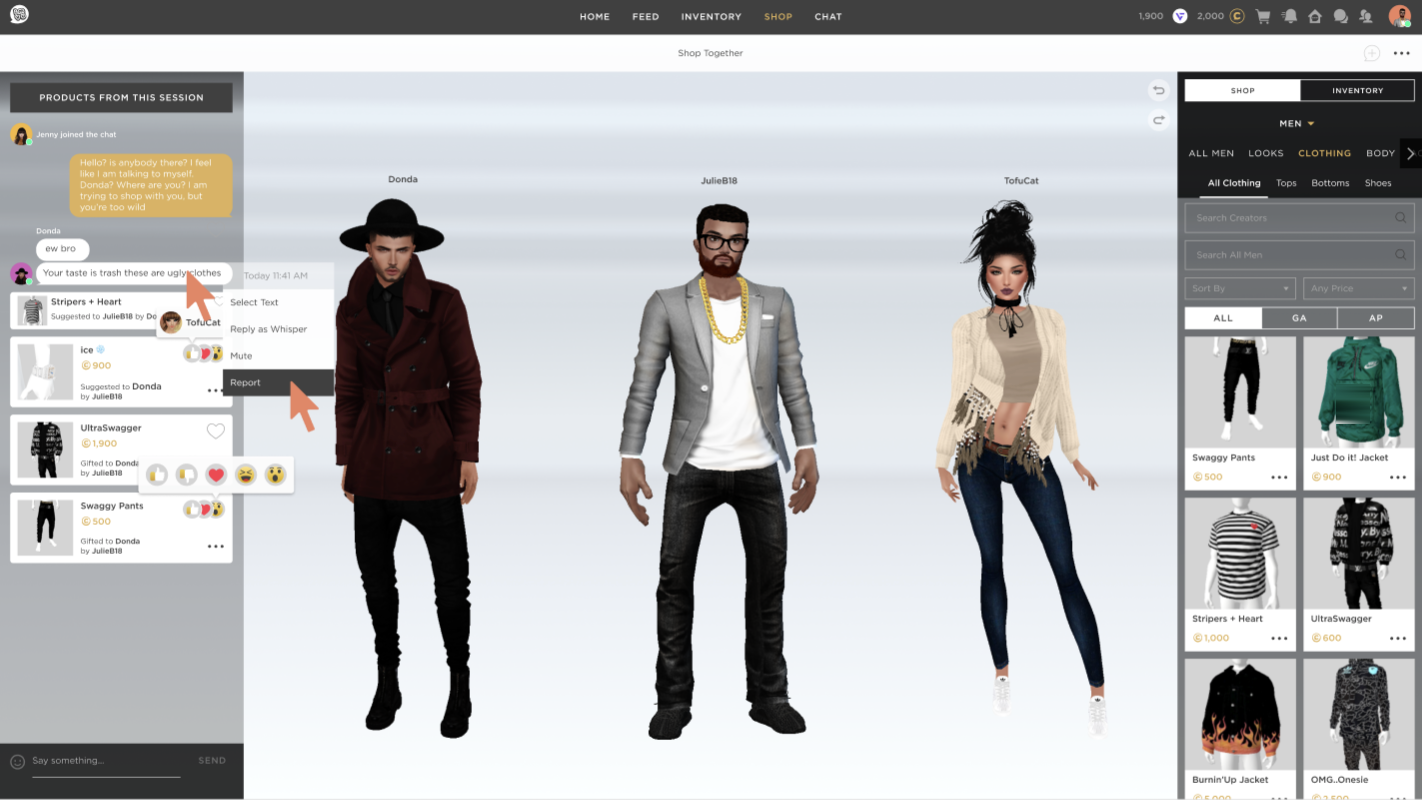Select the AP rating filter
1422x800 pixels.
click(1376, 318)
